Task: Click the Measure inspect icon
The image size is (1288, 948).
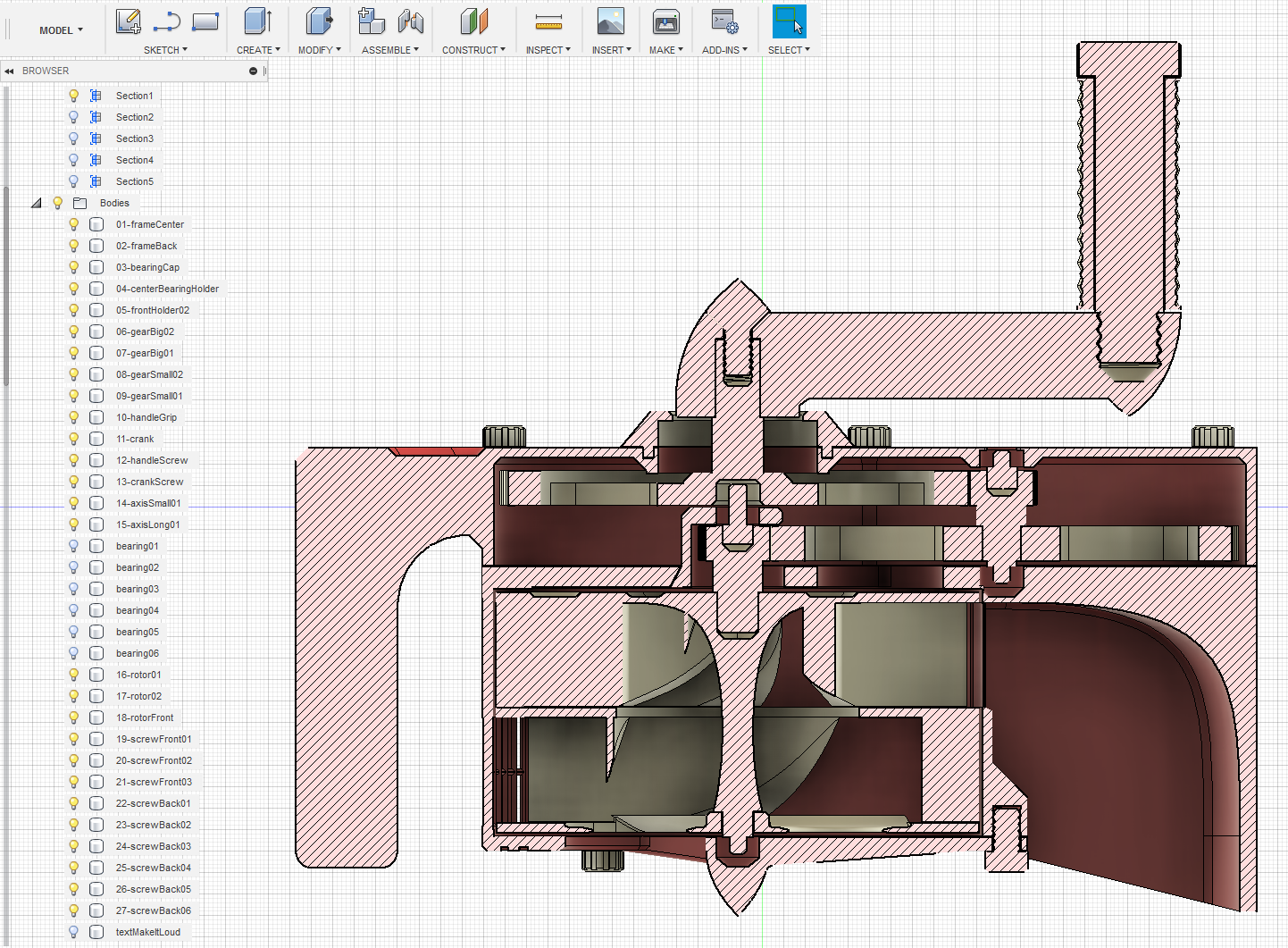Action: pyautogui.click(x=548, y=21)
